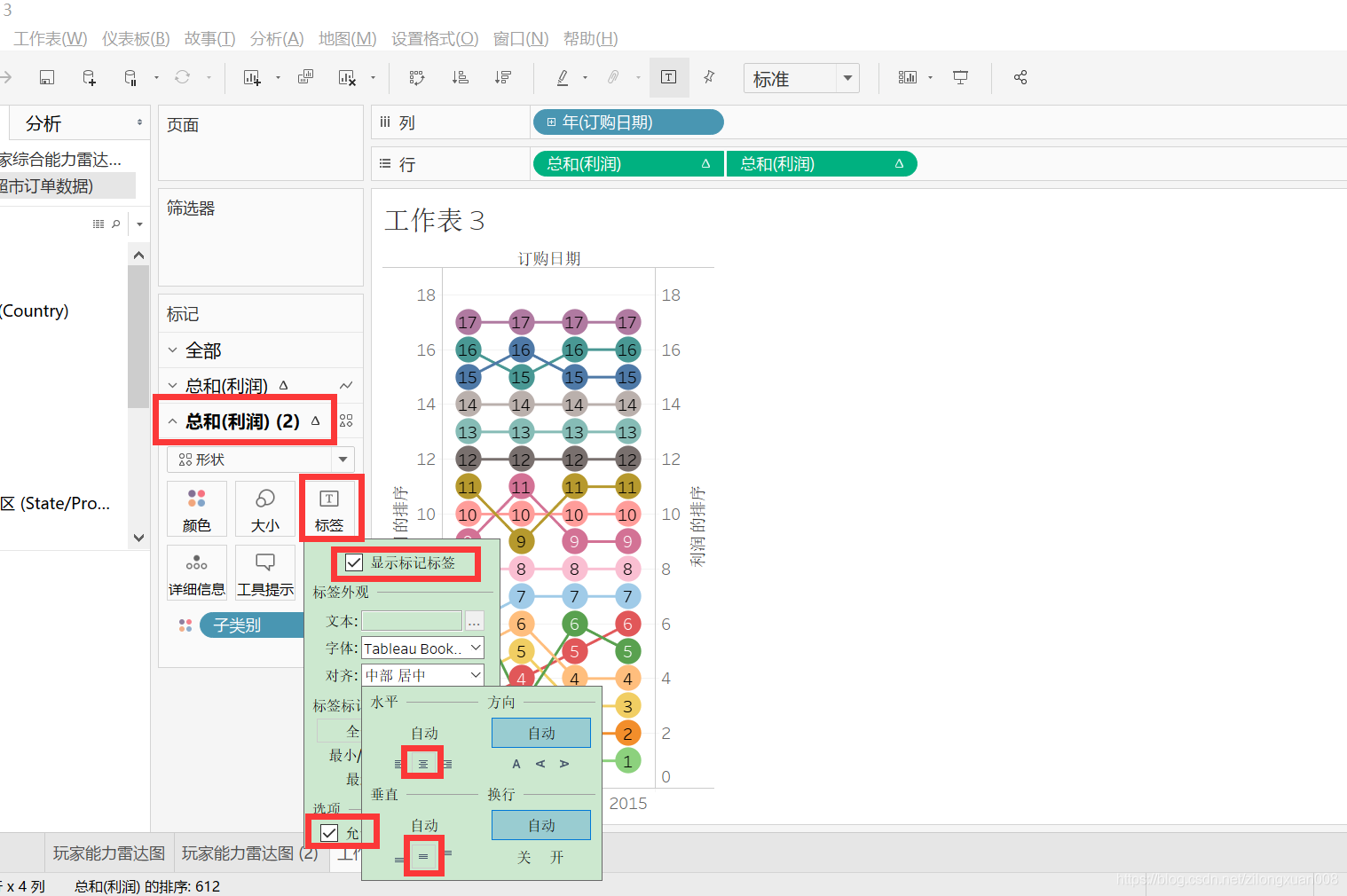Click the Label button on the Marks card
This screenshot has height=896, width=1347.
click(330, 508)
